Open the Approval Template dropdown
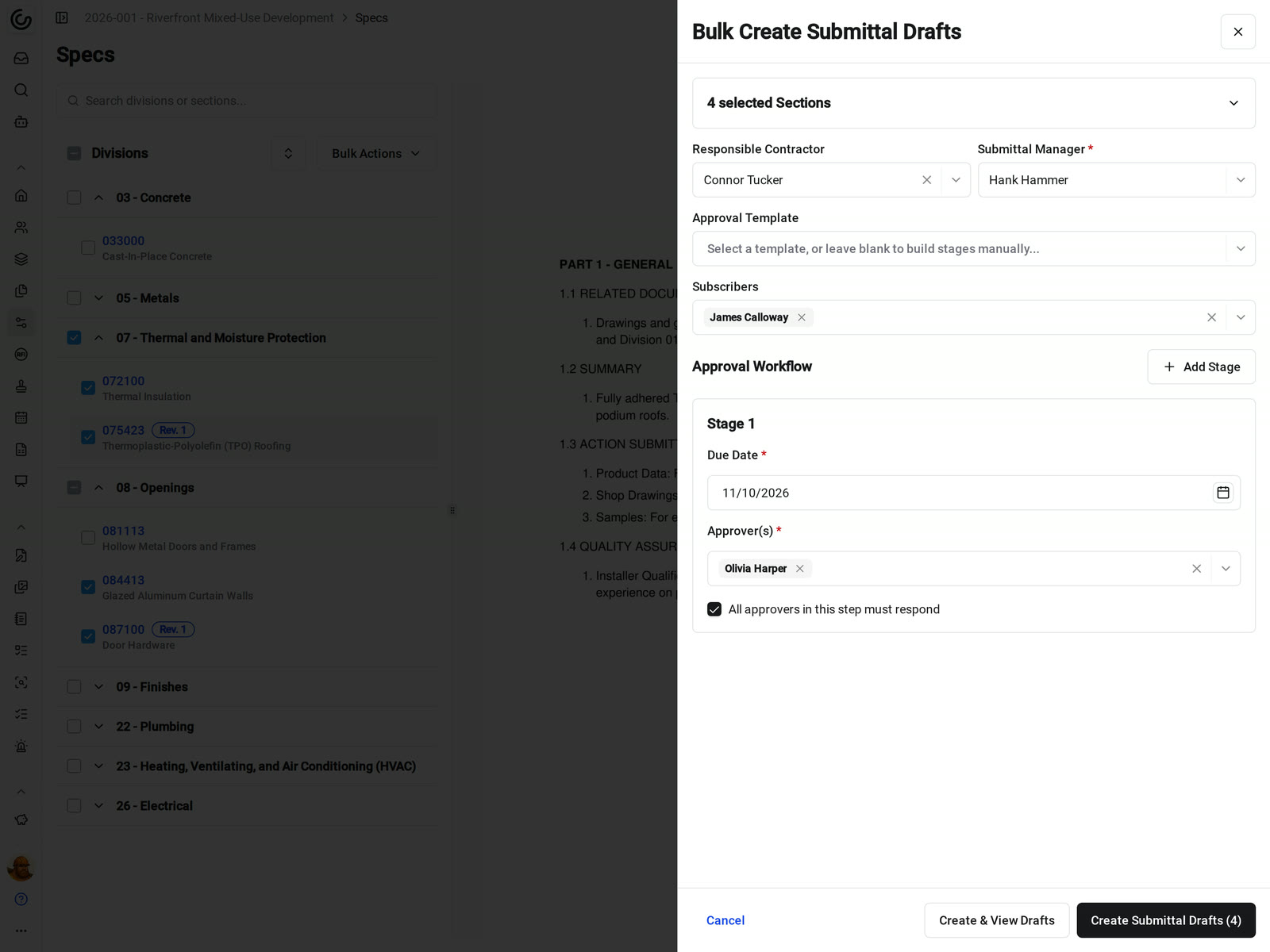The image size is (1270, 952). click(x=1240, y=249)
